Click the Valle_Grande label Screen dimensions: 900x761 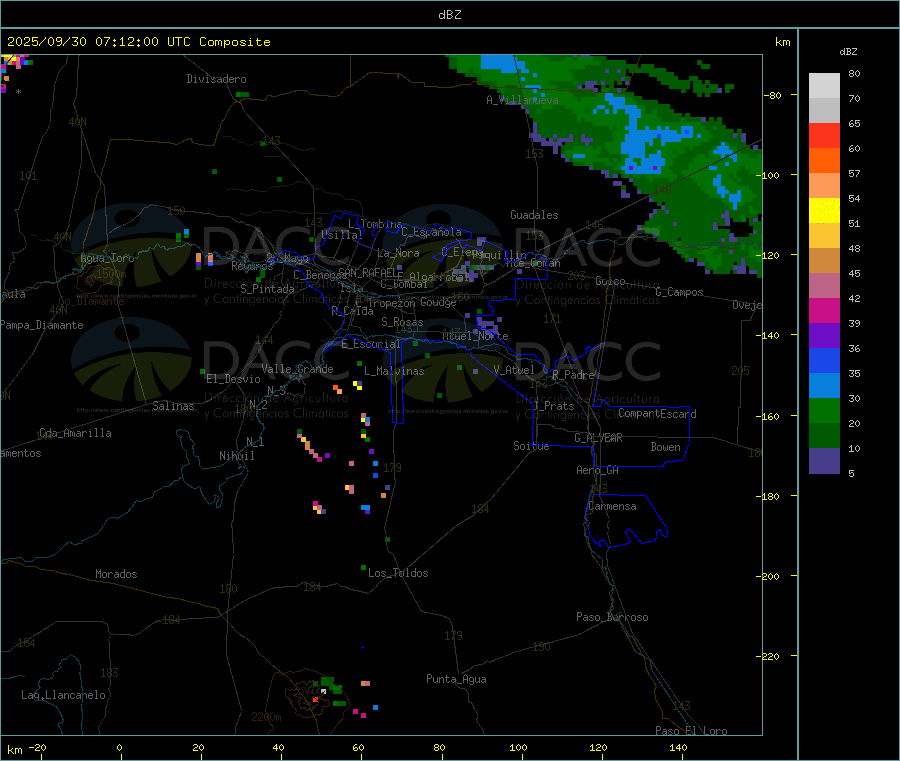coord(297,369)
